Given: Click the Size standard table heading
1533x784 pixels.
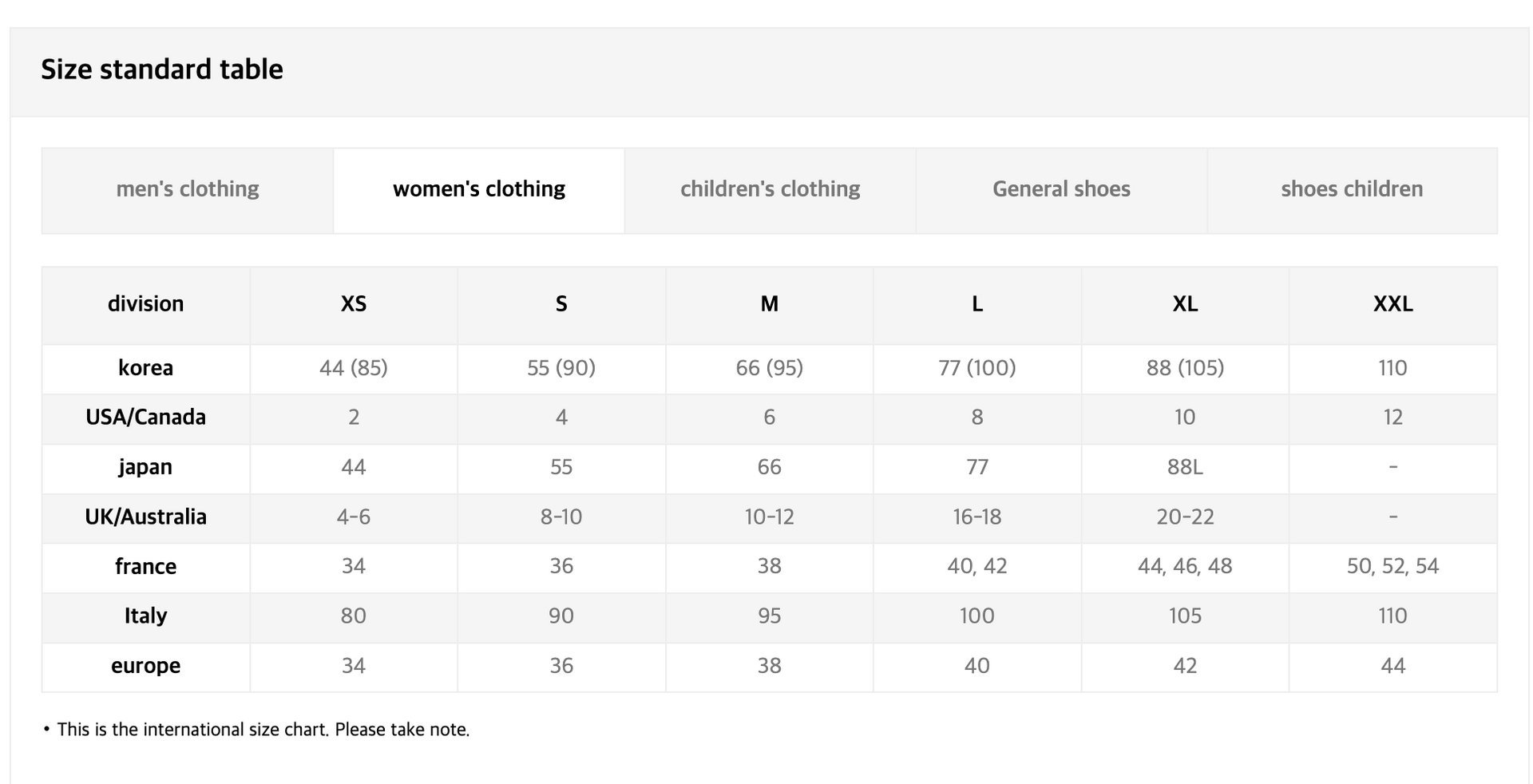Looking at the screenshot, I should (162, 69).
